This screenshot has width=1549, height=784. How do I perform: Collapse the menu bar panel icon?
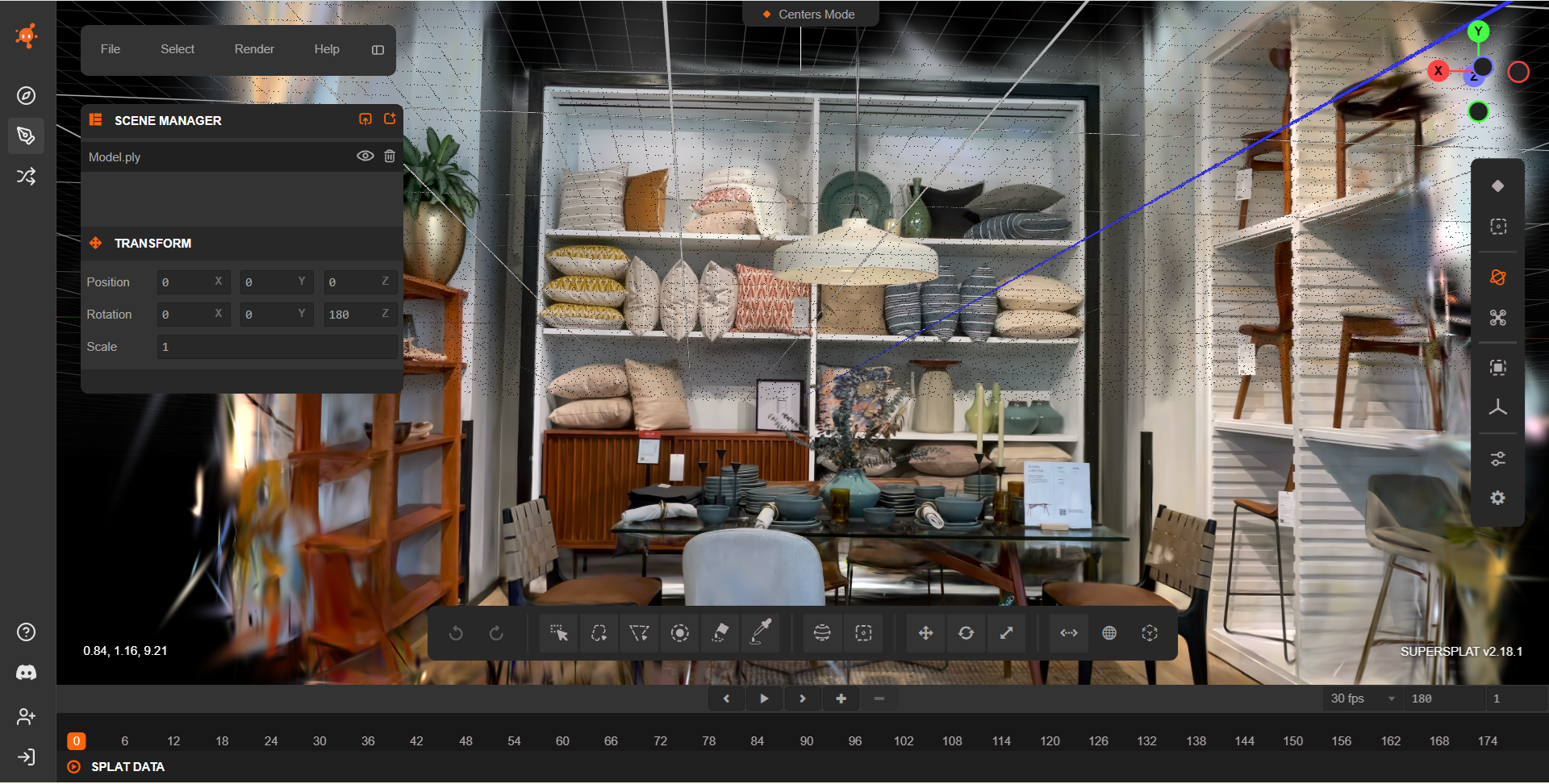[378, 50]
